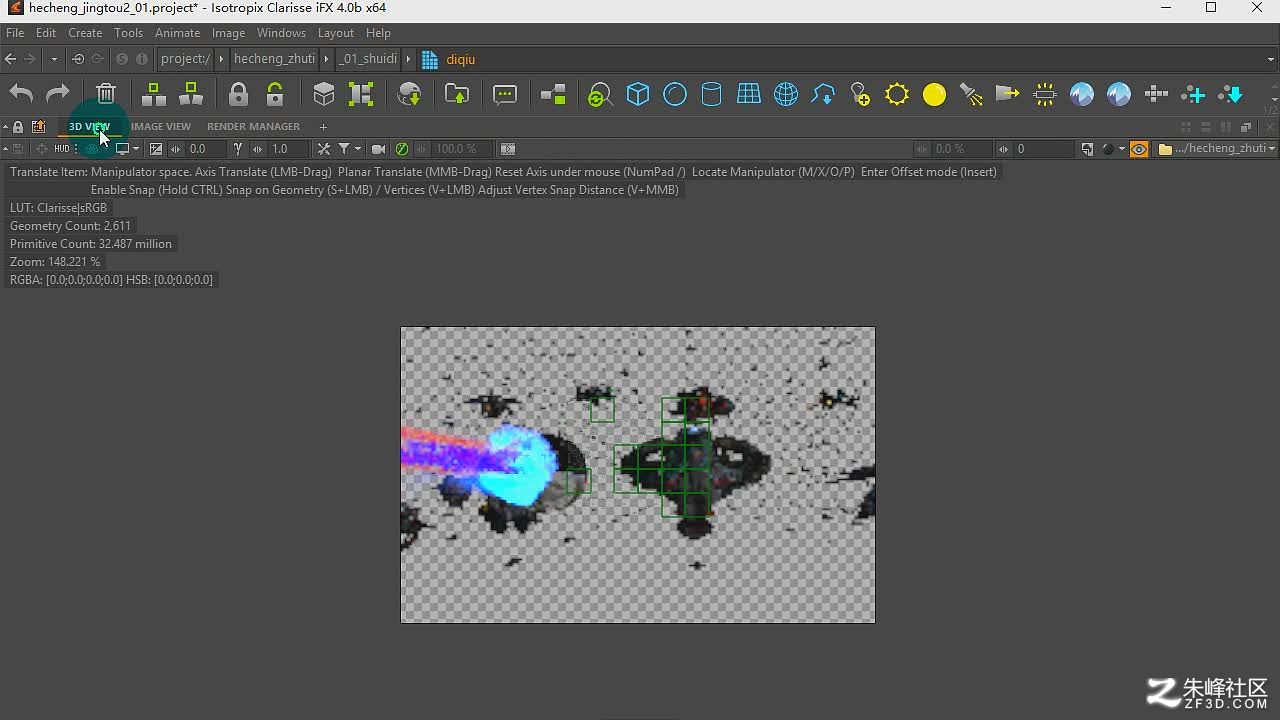The width and height of the screenshot is (1280, 720).
Task: Open the hecheng_zhuti context folder dropdown
Action: (1217, 149)
